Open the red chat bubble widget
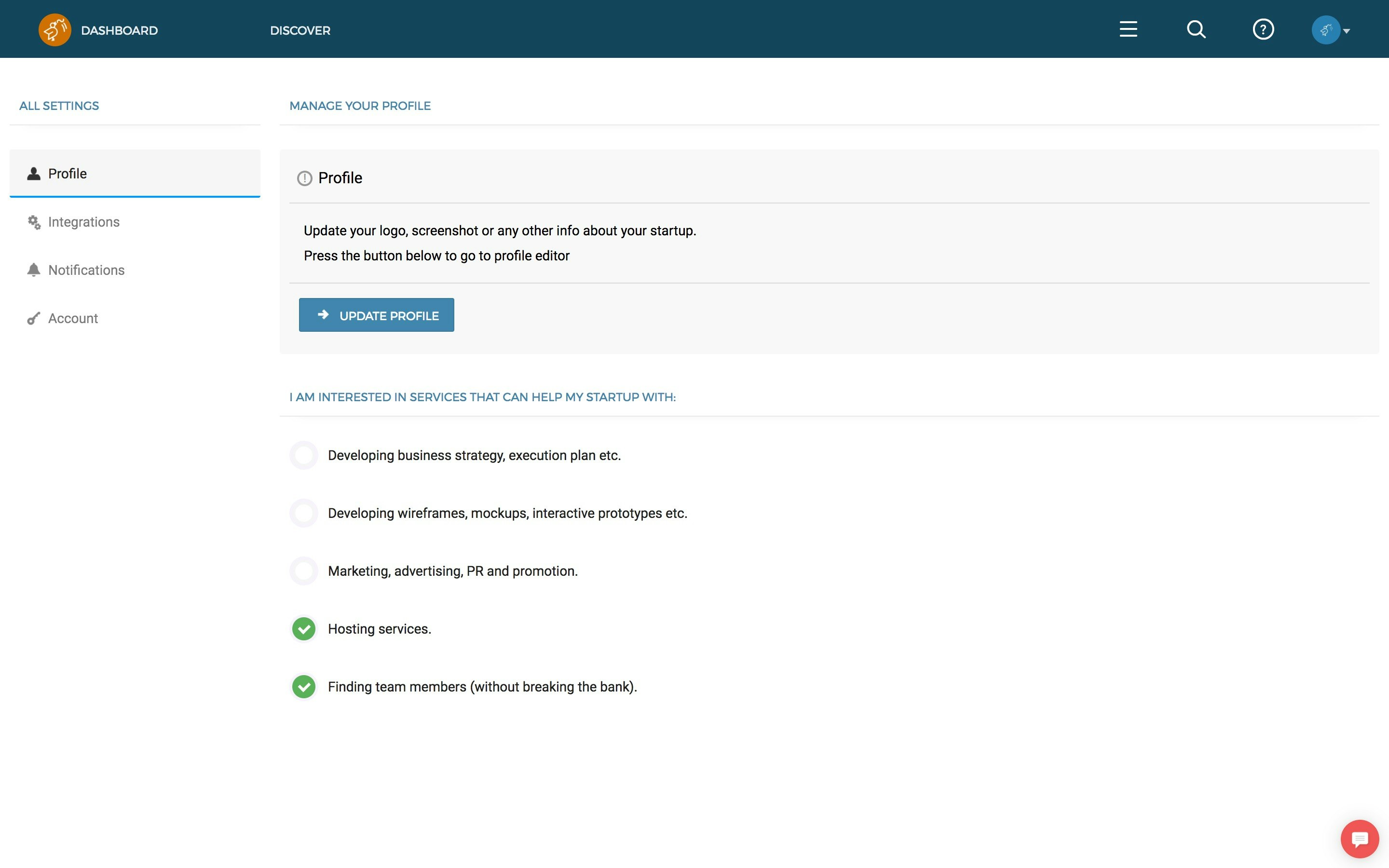Viewport: 1389px width, 868px height. click(1359, 839)
